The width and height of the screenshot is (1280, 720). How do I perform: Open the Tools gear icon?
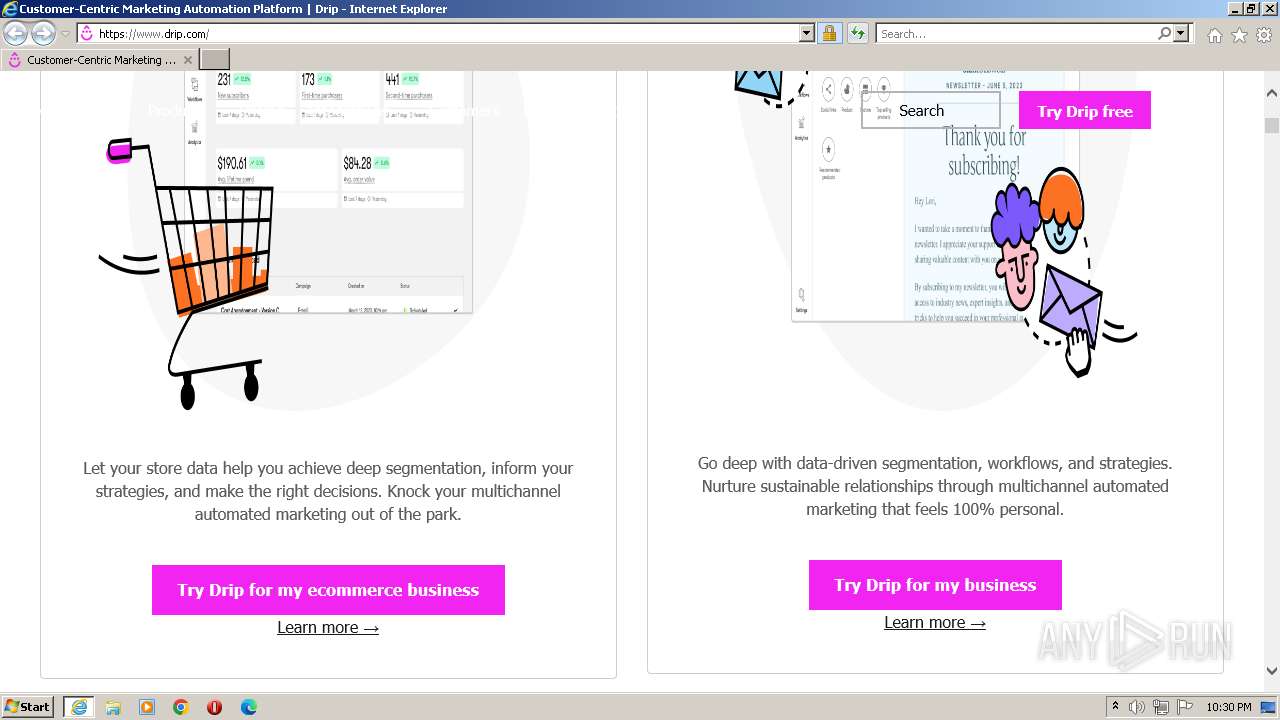point(1263,35)
